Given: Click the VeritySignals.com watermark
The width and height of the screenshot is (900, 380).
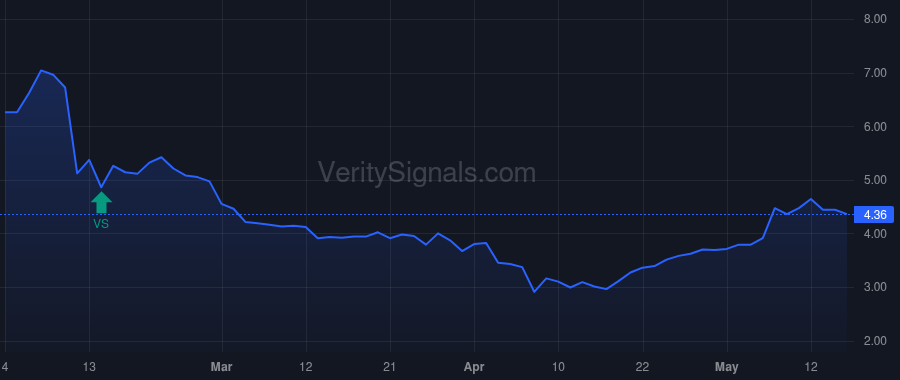Looking at the screenshot, I should (x=427, y=172).
